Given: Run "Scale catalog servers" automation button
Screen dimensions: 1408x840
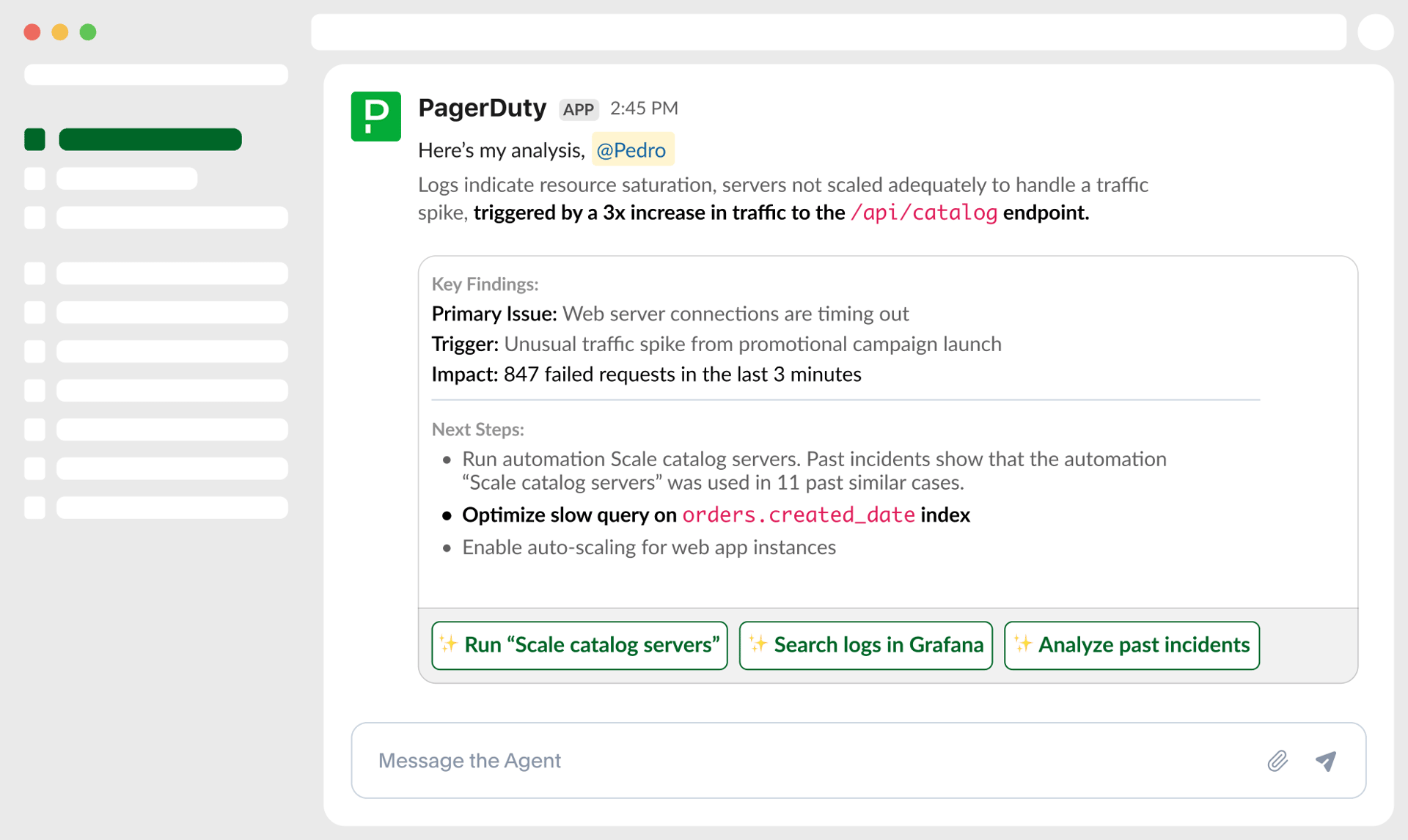Looking at the screenshot, I should click(x=579, y=645).
